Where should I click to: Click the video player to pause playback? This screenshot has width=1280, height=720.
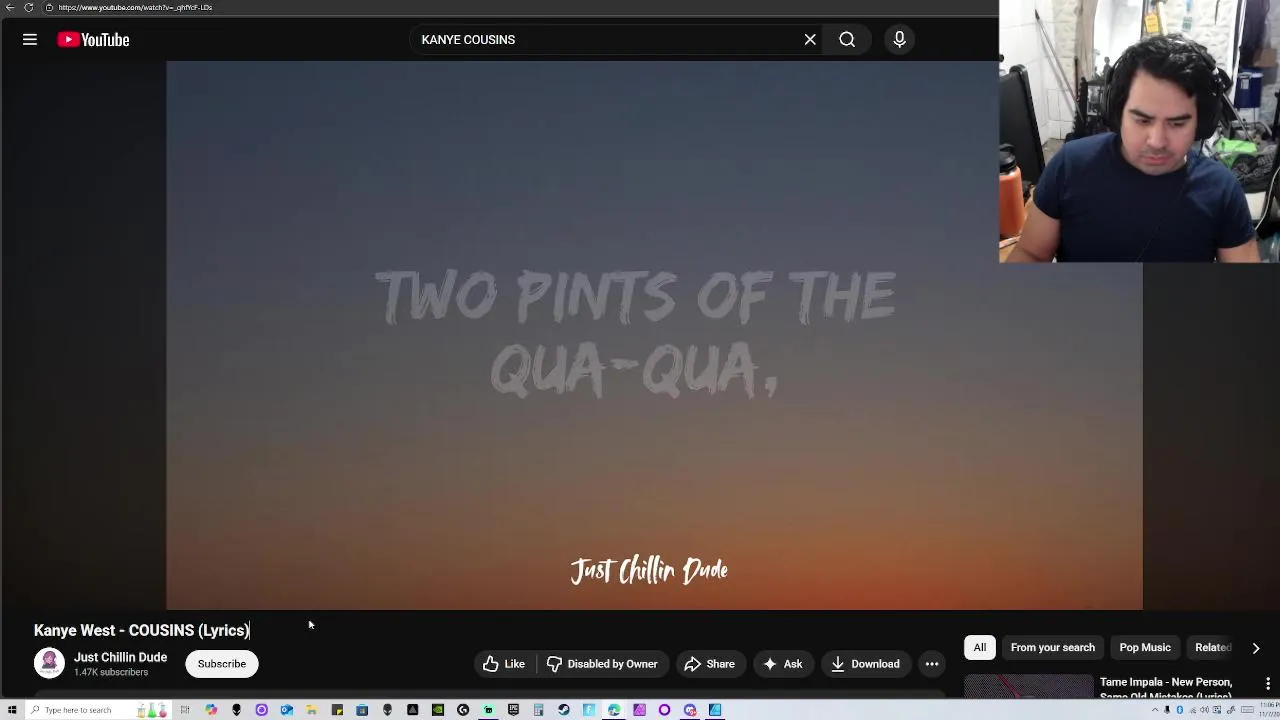pos(654,335)
